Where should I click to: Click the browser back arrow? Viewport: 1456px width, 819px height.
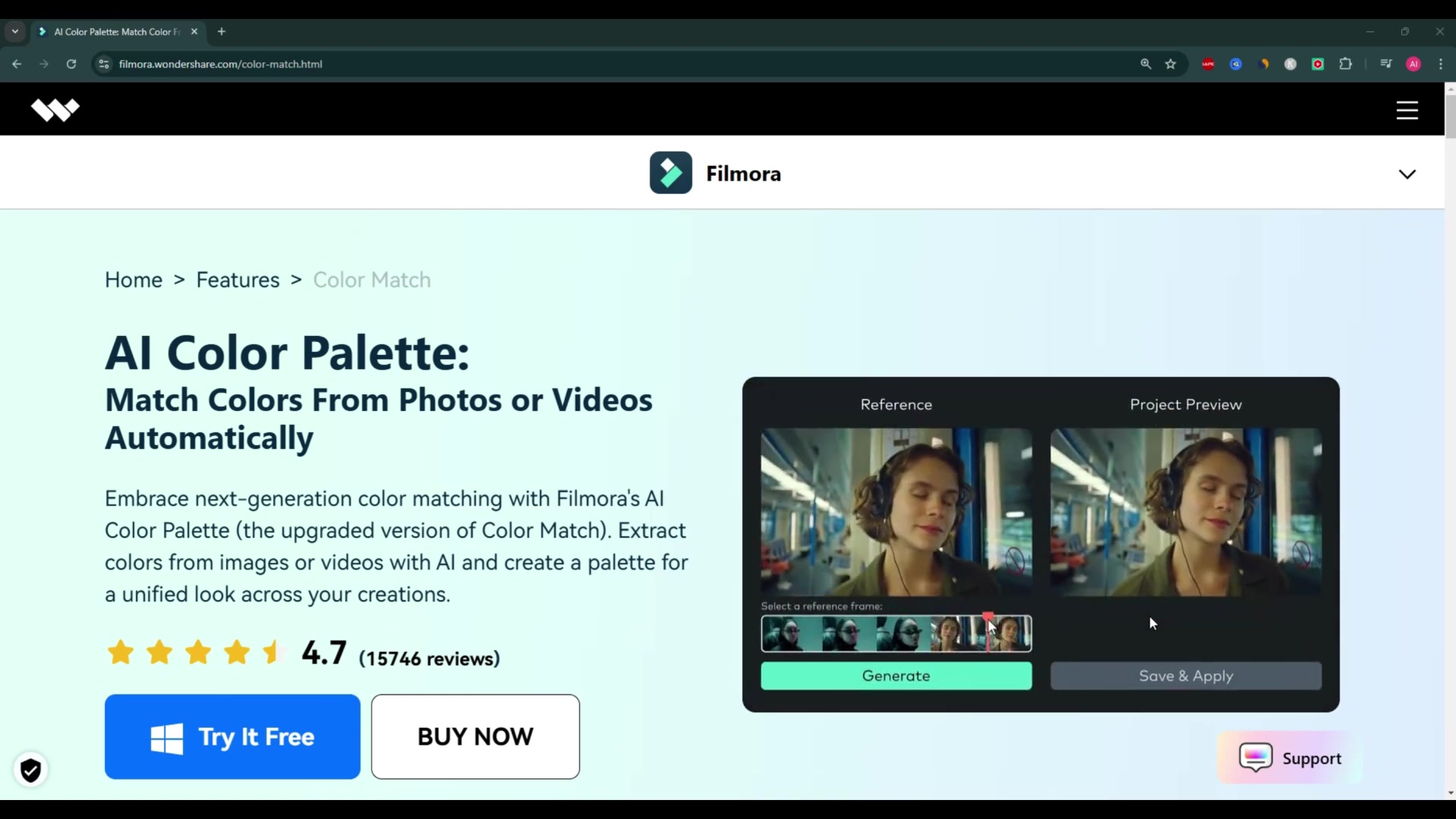coord(17,64)
